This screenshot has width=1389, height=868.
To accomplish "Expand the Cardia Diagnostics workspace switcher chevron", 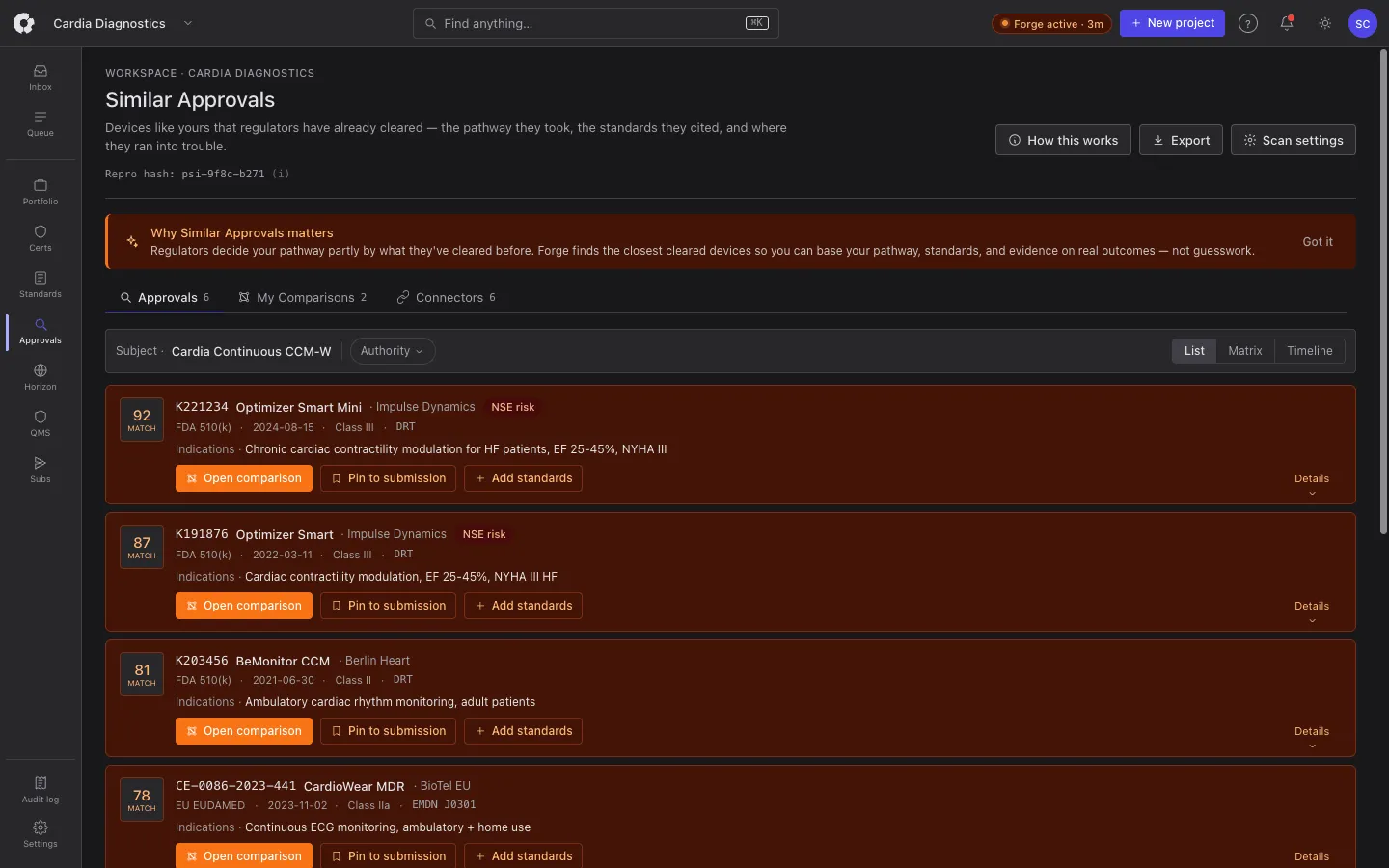I will pyautogui.click(x=188, y=23).
